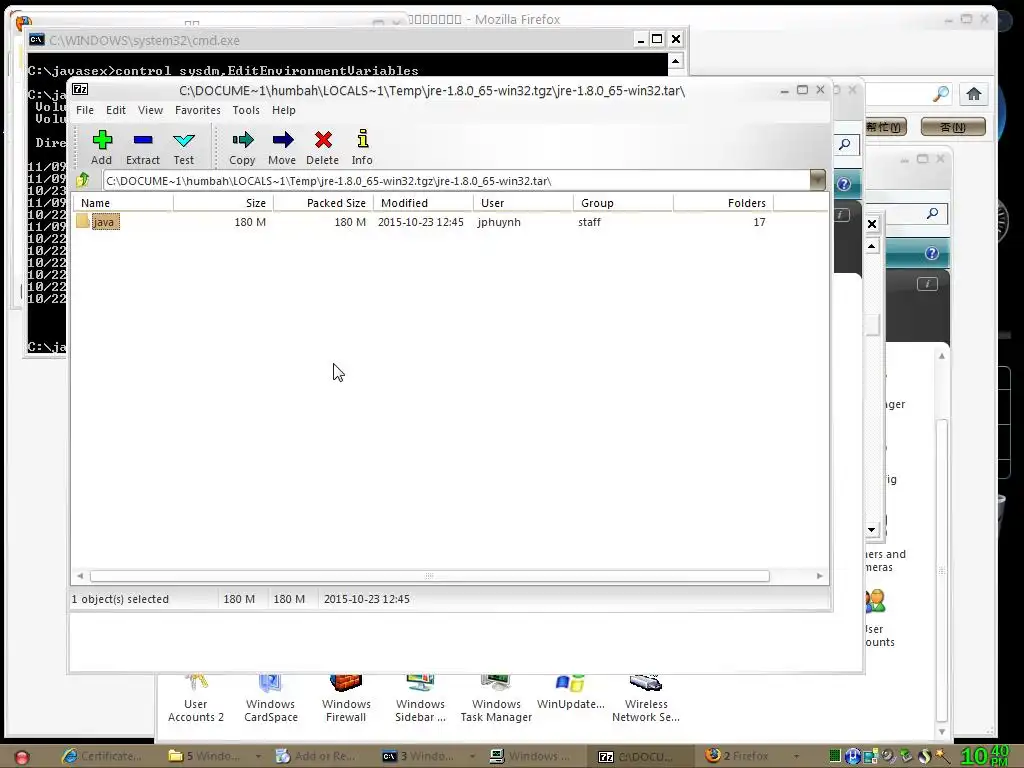Open User Accounts 2 item

(x=195, y=700)
